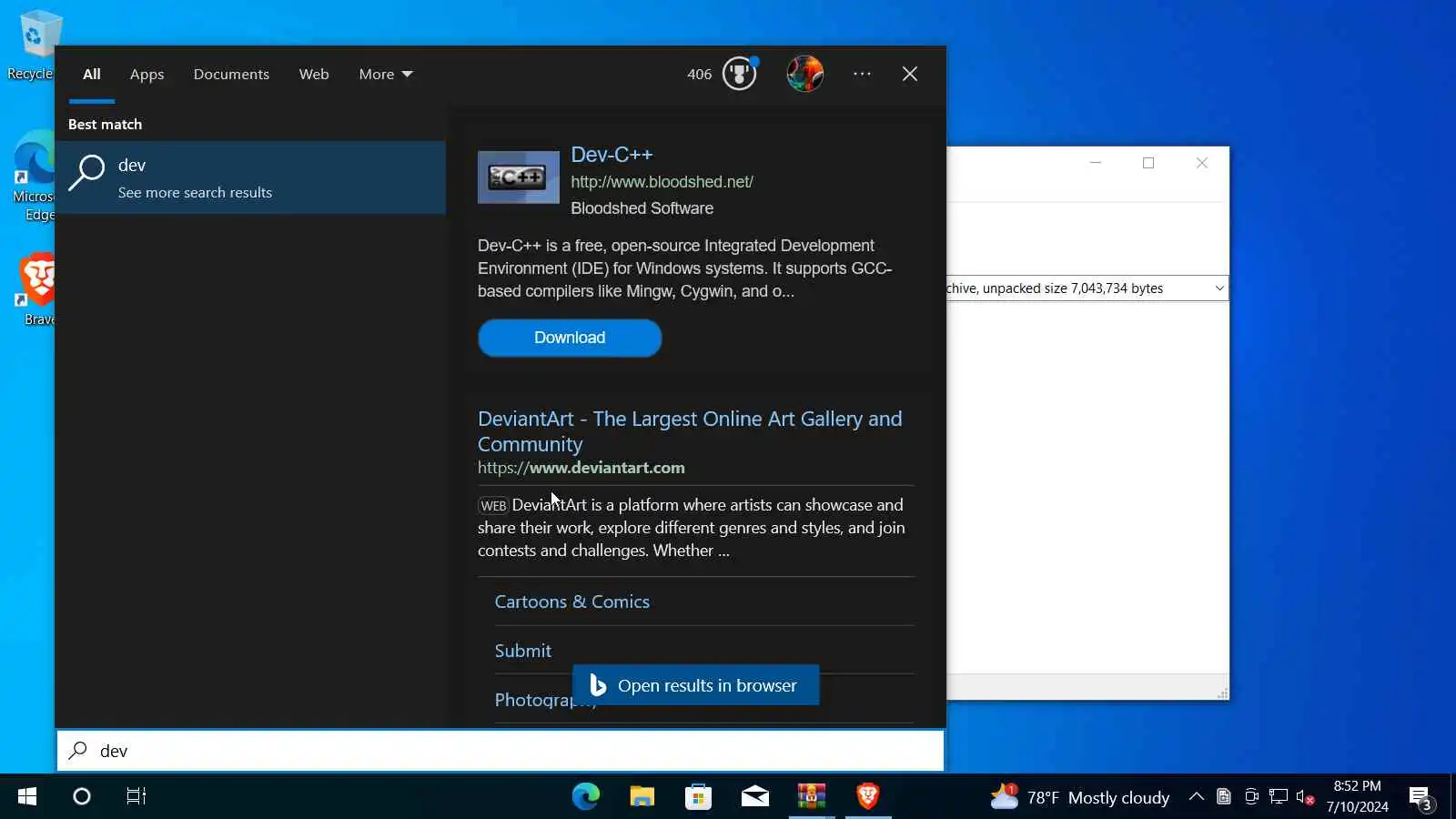The width and height of the screenshot is (1456, 819).
Task: Expand the More filter dropdown
Action: (386, 75)
